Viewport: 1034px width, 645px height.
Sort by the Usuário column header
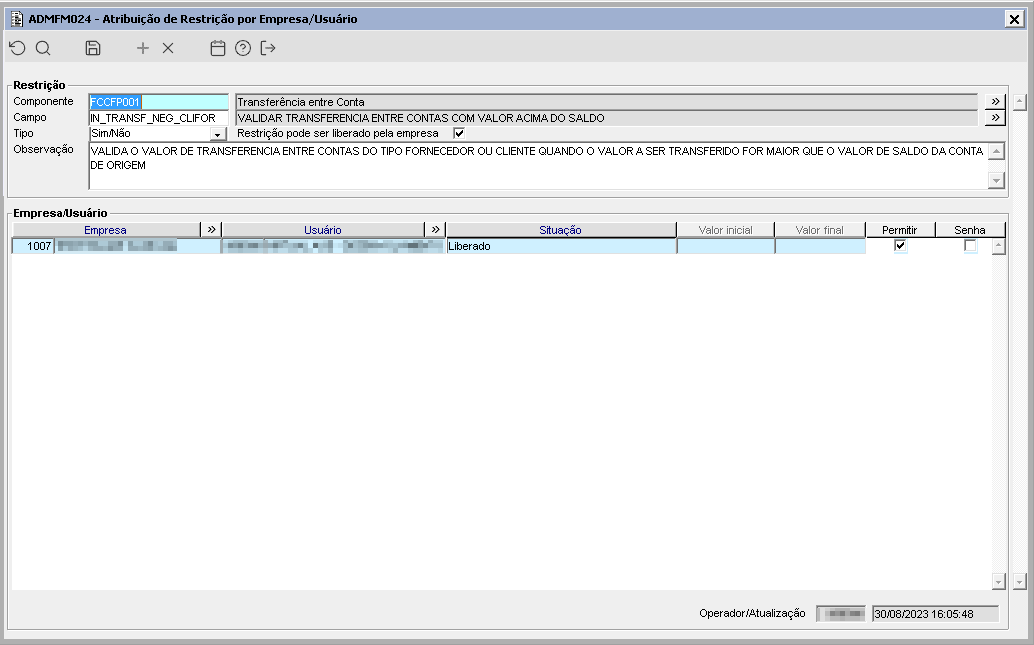(323, 230)
